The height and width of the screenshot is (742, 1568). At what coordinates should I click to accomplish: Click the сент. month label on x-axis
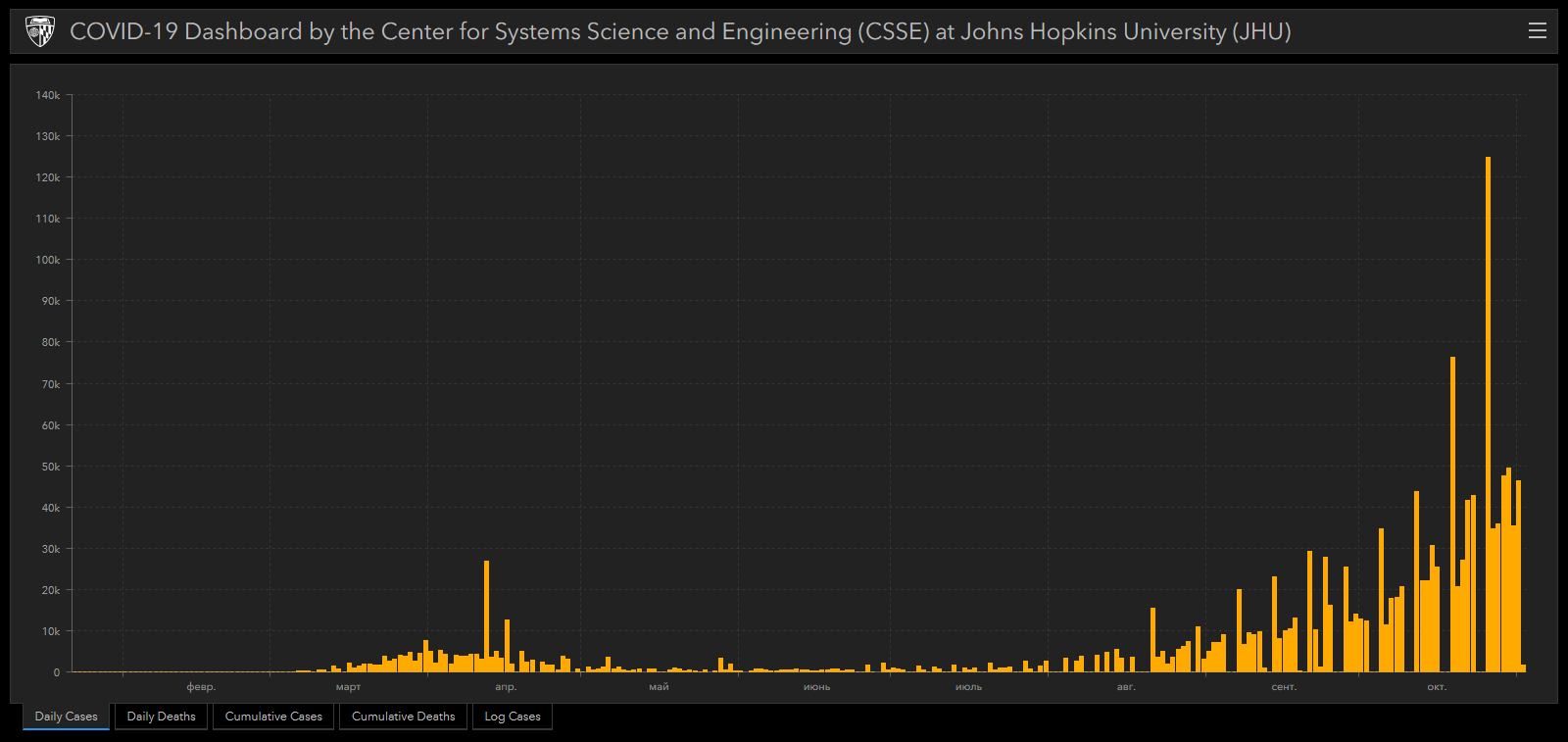point(1284,687)
